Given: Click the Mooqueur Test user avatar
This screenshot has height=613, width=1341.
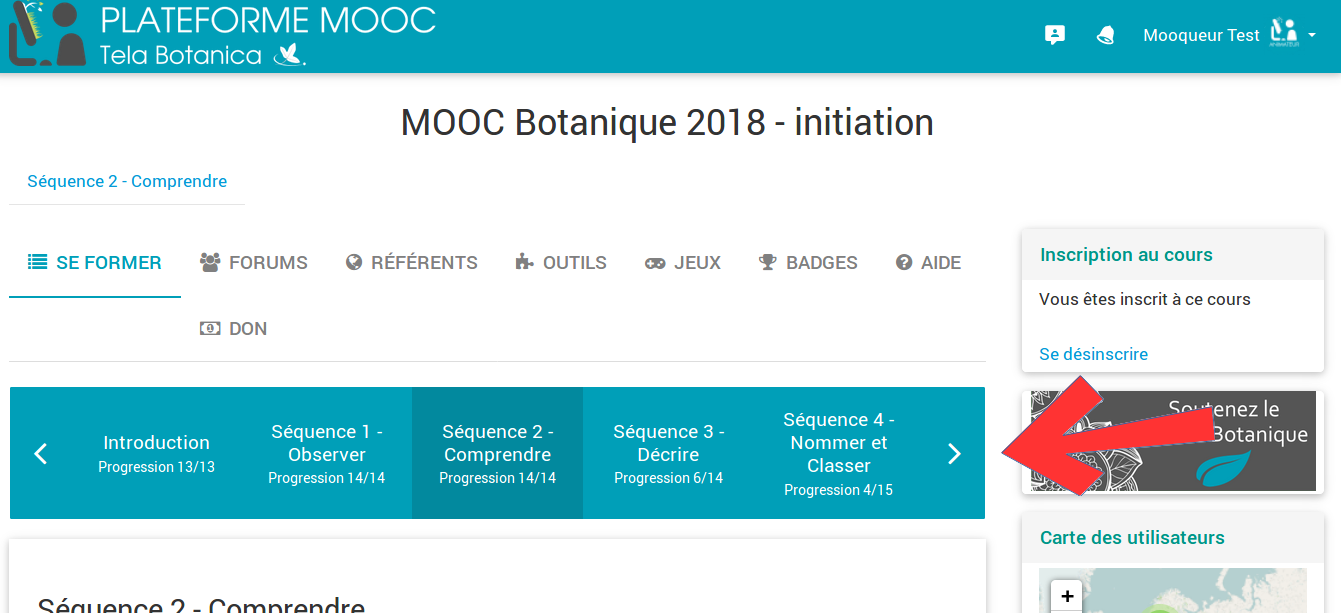Looking at the screenshot, I should [x=1283, y=34].
